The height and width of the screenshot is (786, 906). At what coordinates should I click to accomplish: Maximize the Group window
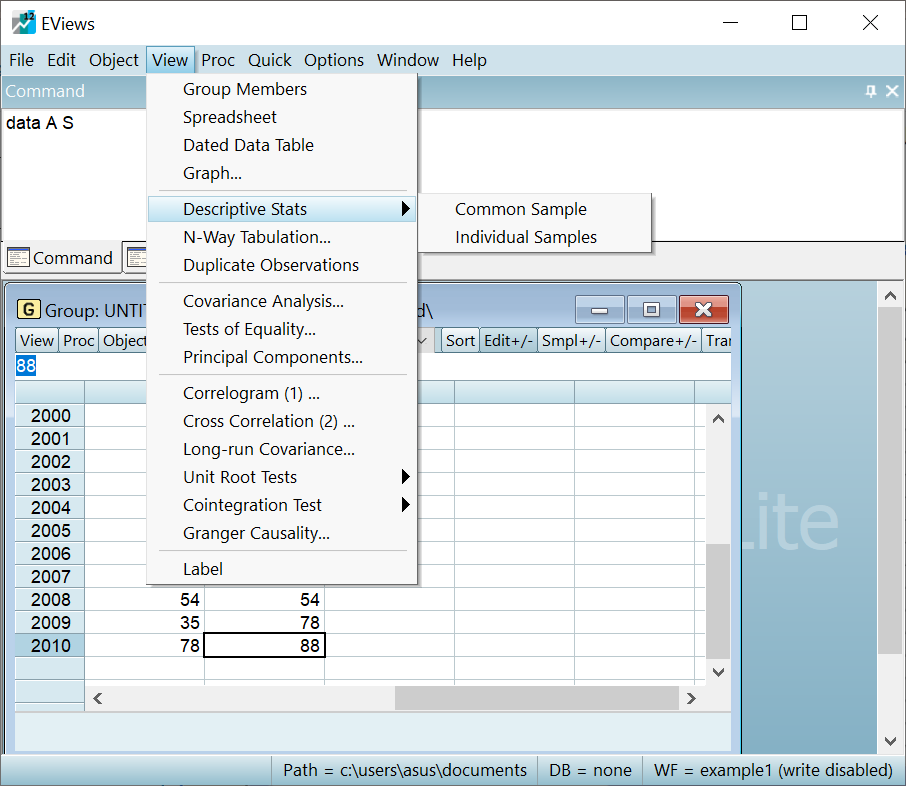(x=651, y=310)
